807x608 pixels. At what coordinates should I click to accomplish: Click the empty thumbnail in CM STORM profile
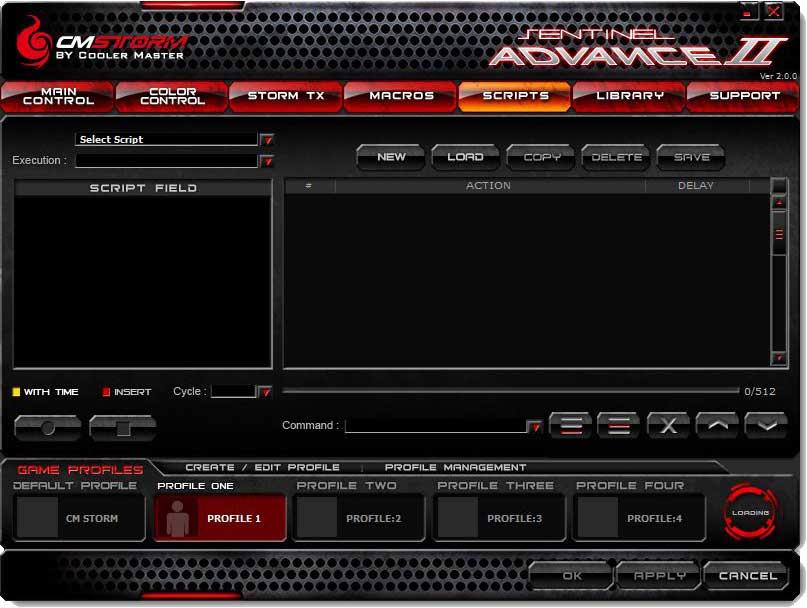[38, 517]
